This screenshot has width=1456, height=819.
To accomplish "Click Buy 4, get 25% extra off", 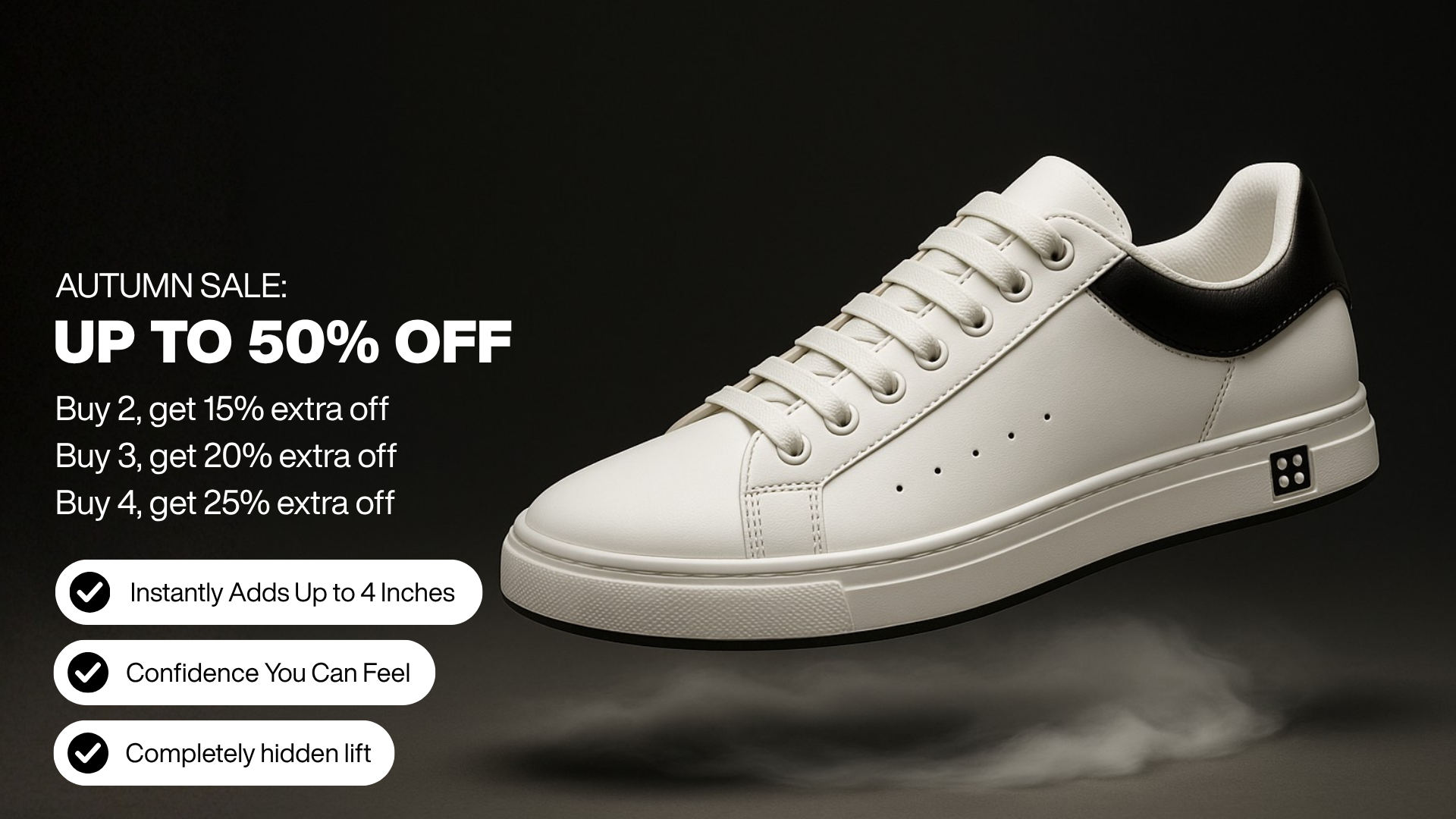I will pyautogui.click(x=224, y=504).
